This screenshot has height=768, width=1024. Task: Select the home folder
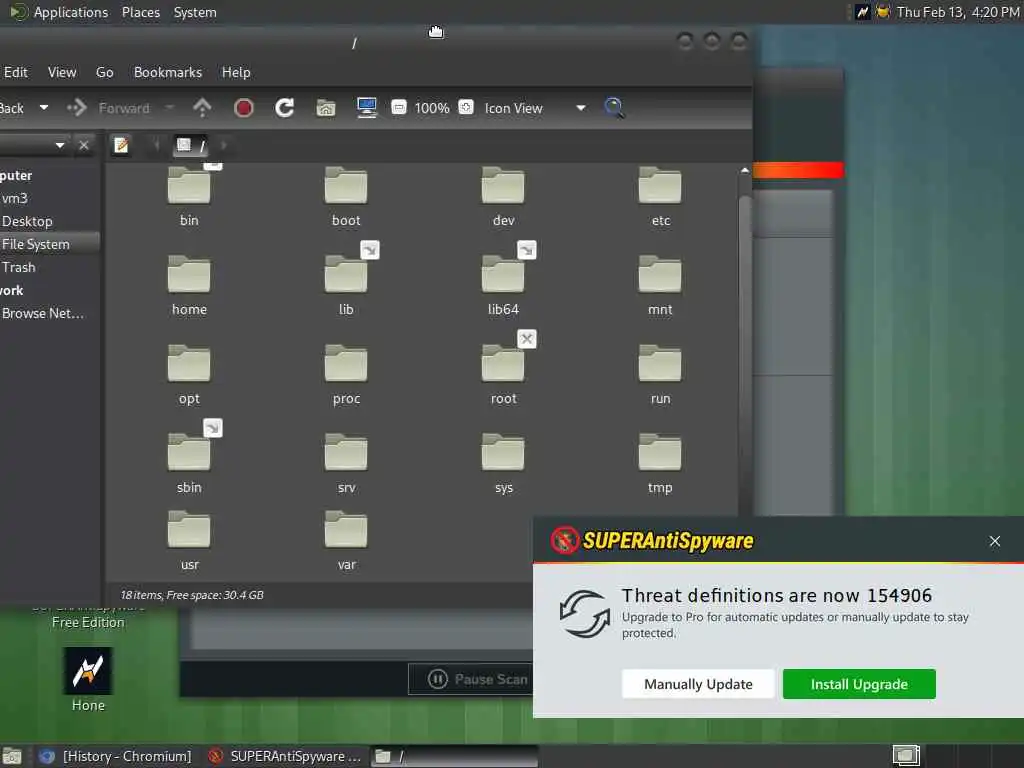coord(189,285)
